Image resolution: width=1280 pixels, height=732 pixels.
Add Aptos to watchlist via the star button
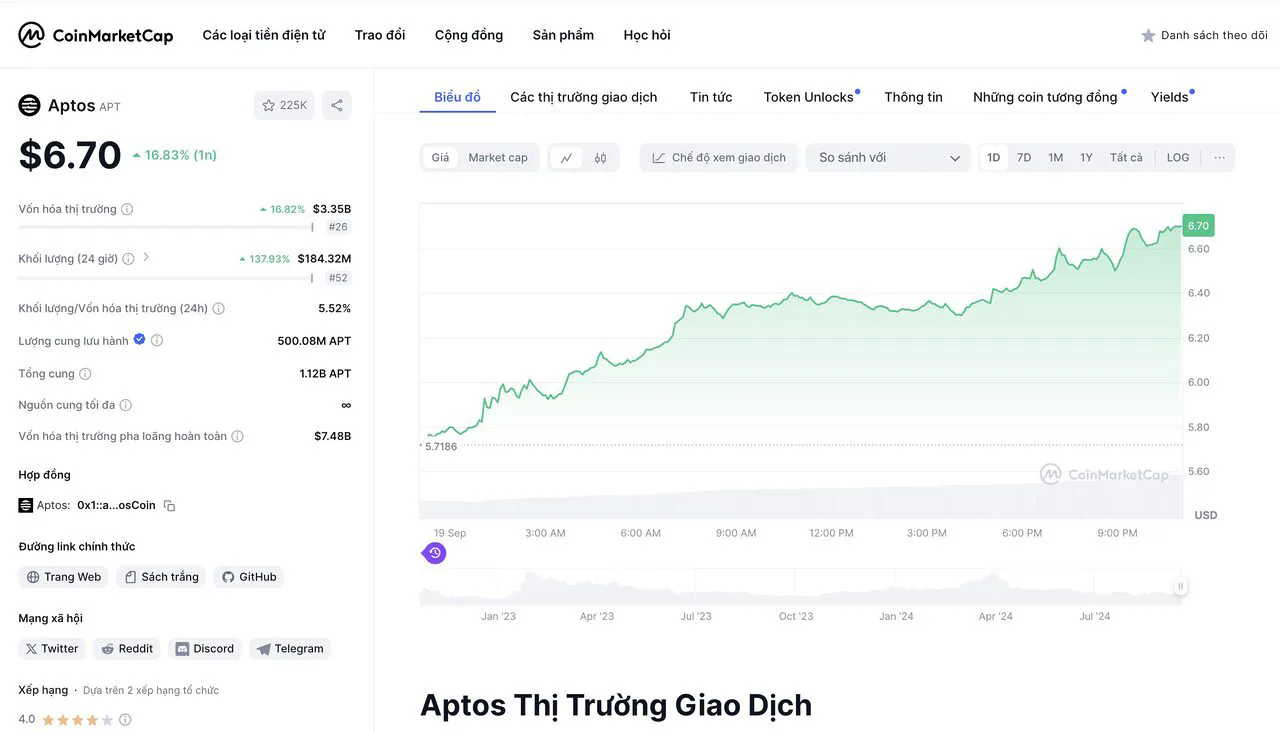(284, 105)
